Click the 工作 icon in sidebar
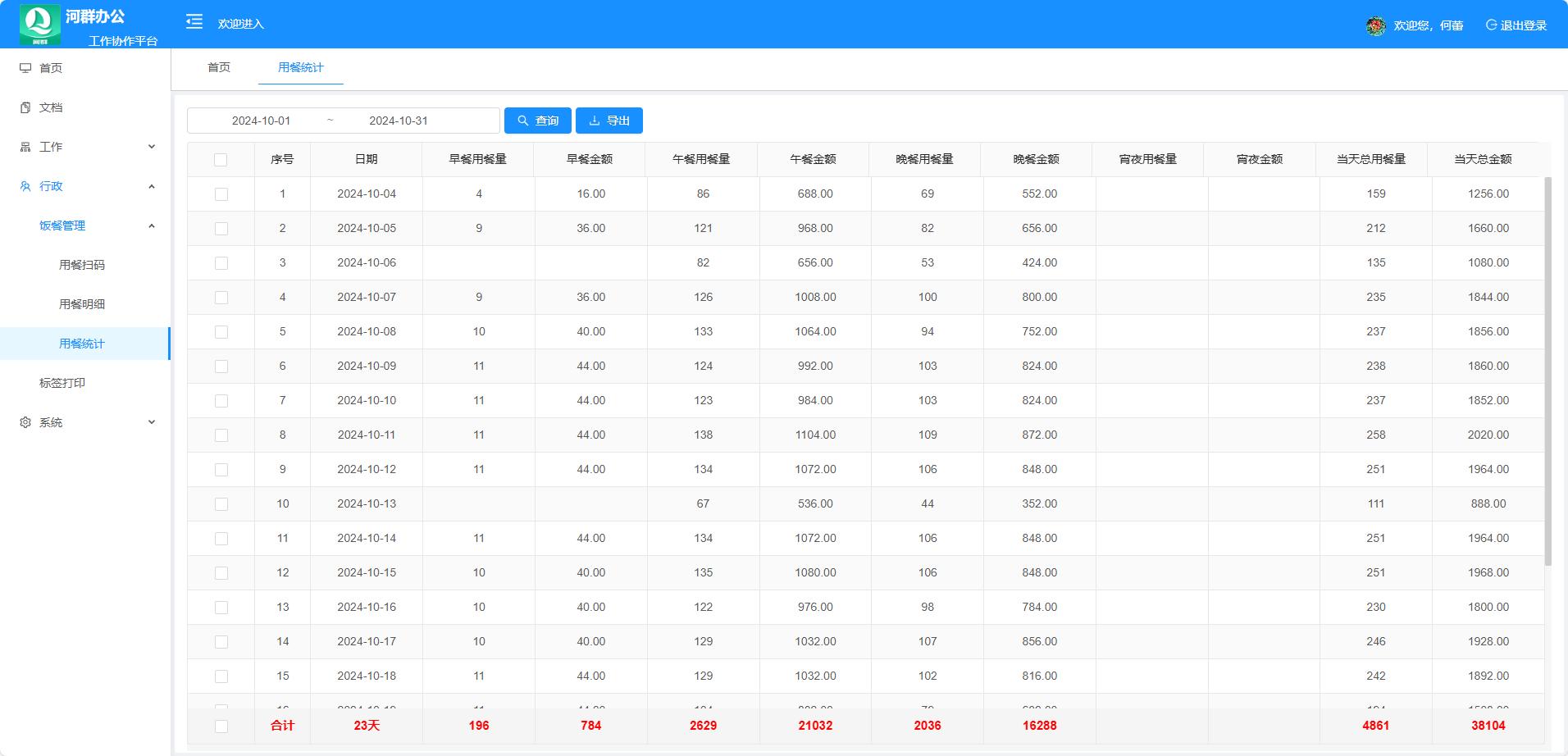Viewport: 1568px width, 756px height. tap(25, 147)
